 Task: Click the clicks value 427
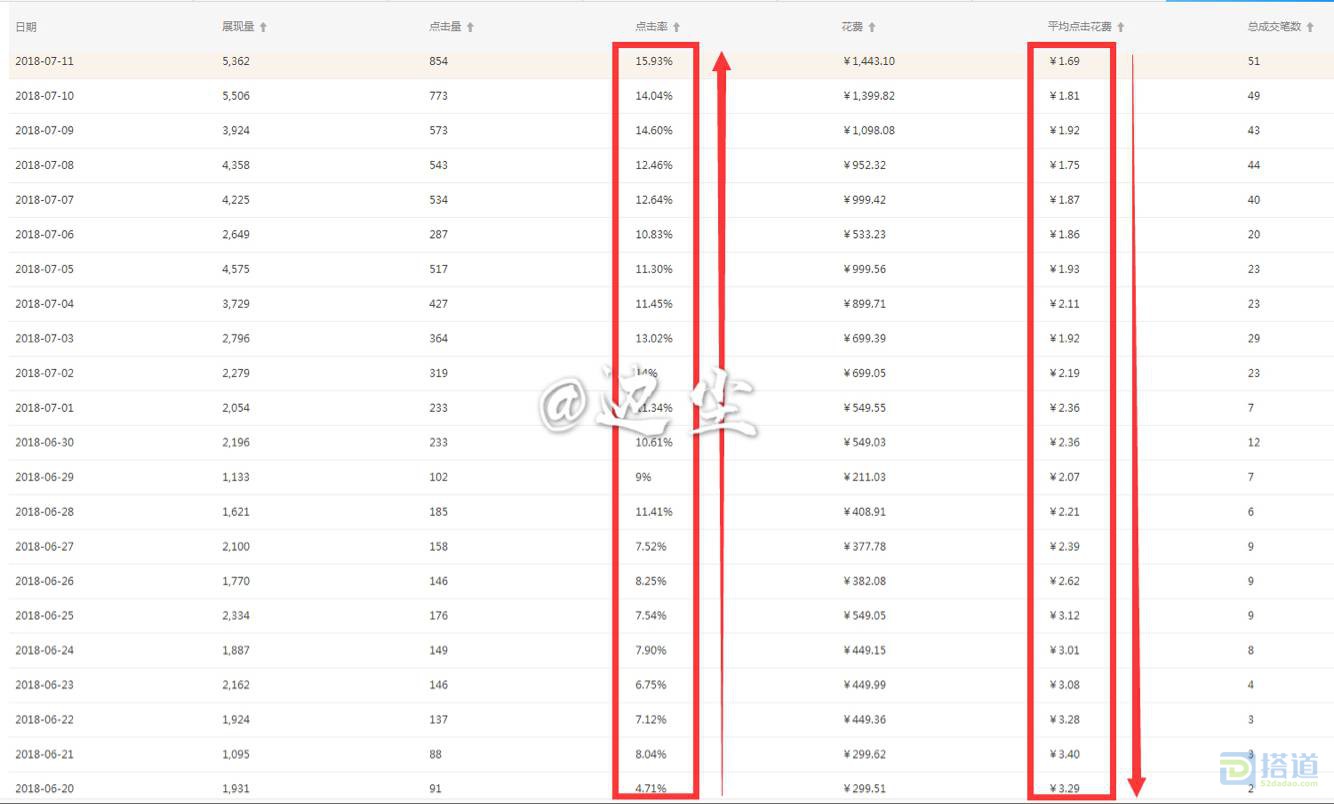[438, 304]
